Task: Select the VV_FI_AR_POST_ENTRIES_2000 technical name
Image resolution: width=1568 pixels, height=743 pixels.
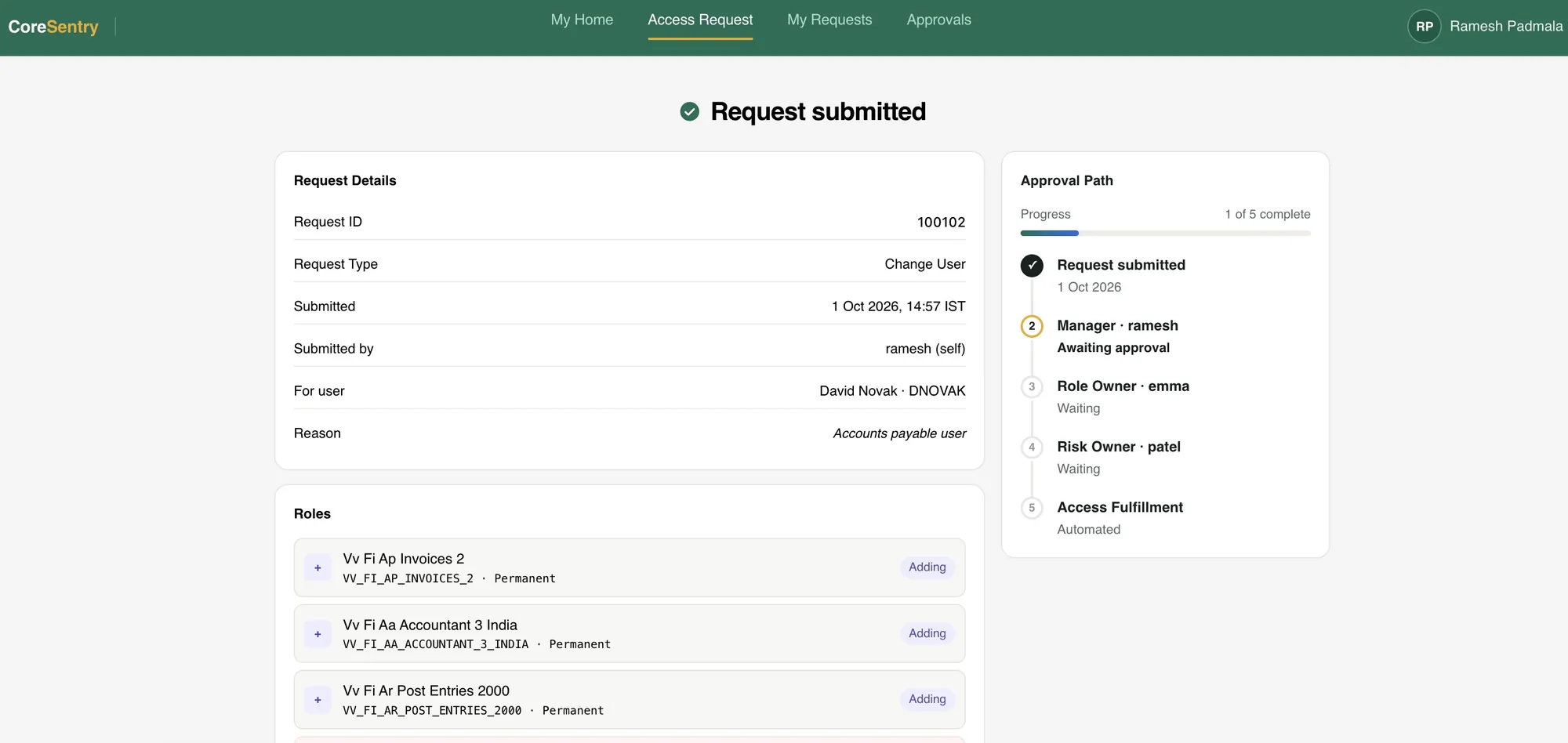Action: point(432,711)
